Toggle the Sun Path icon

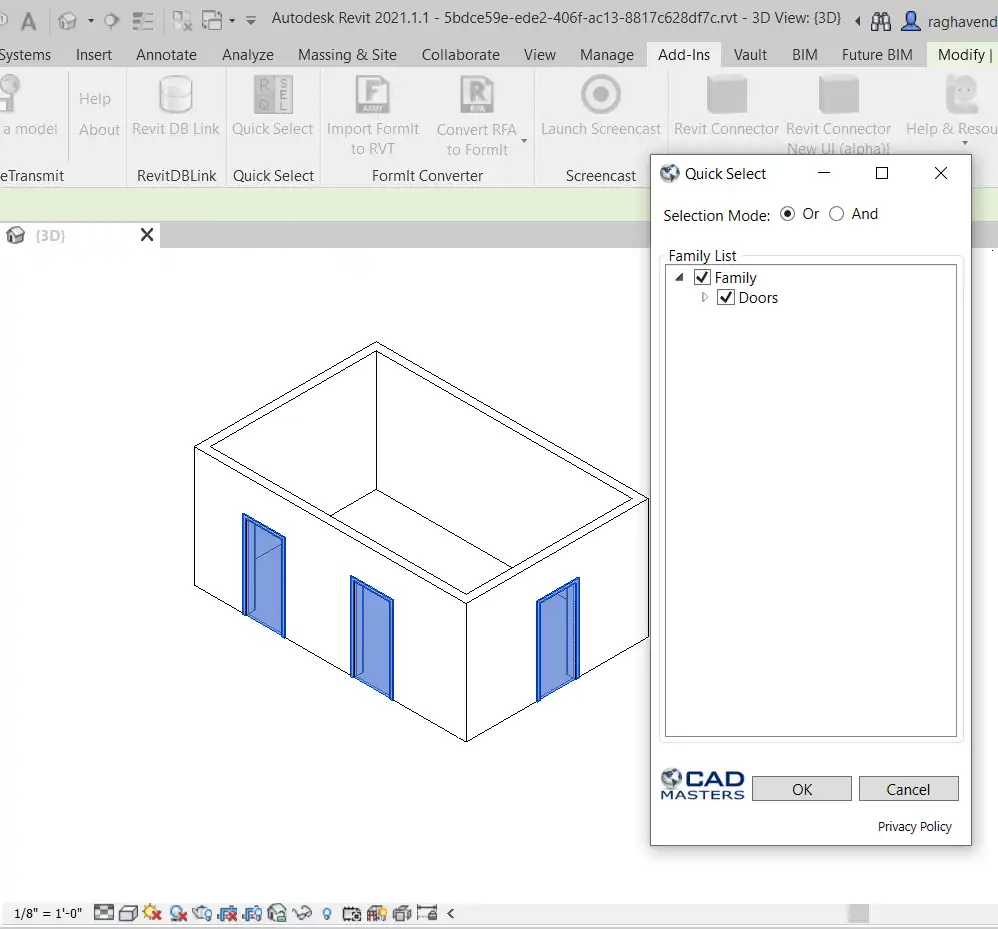pyautogui.click(x=152, y=912)
